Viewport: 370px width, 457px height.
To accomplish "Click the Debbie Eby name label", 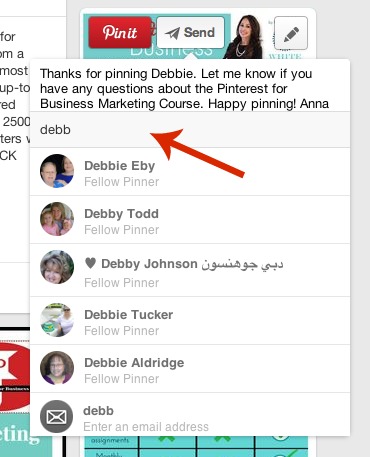I will point(120,166).
